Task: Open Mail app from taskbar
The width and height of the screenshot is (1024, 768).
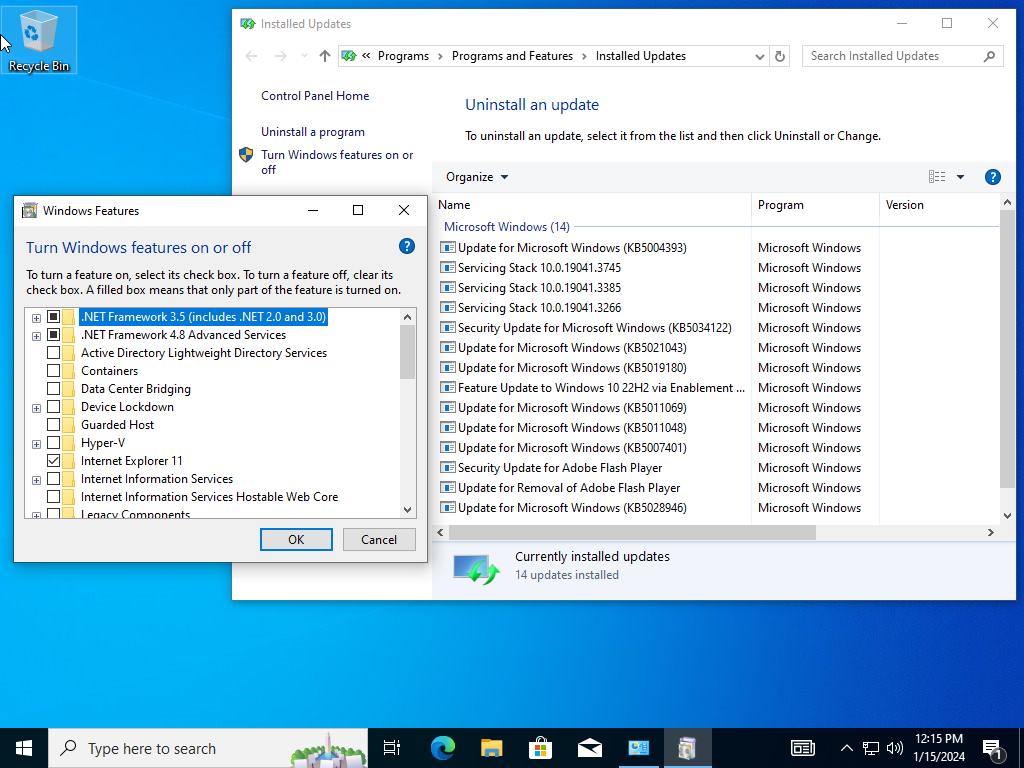Action: point(590,748)
